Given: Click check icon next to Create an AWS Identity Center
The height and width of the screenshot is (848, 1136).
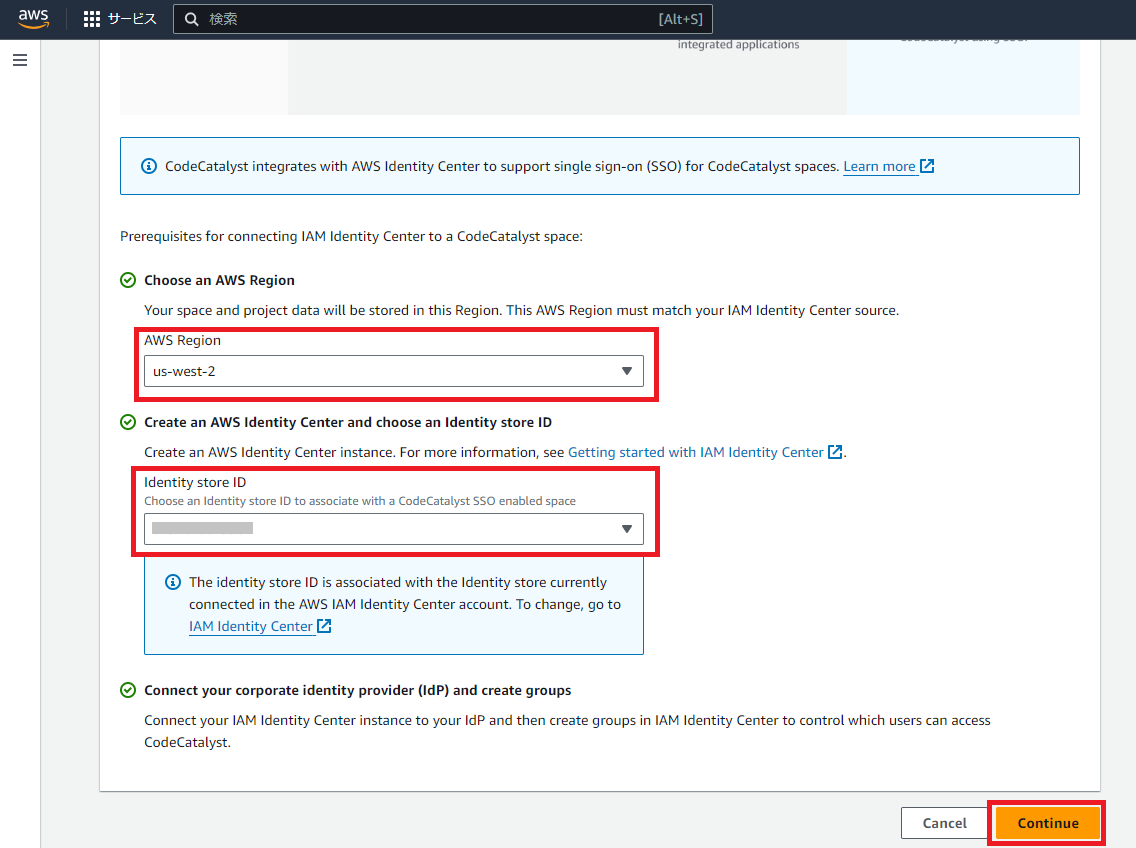Looking at the screenshot, I should coord(128,423).
